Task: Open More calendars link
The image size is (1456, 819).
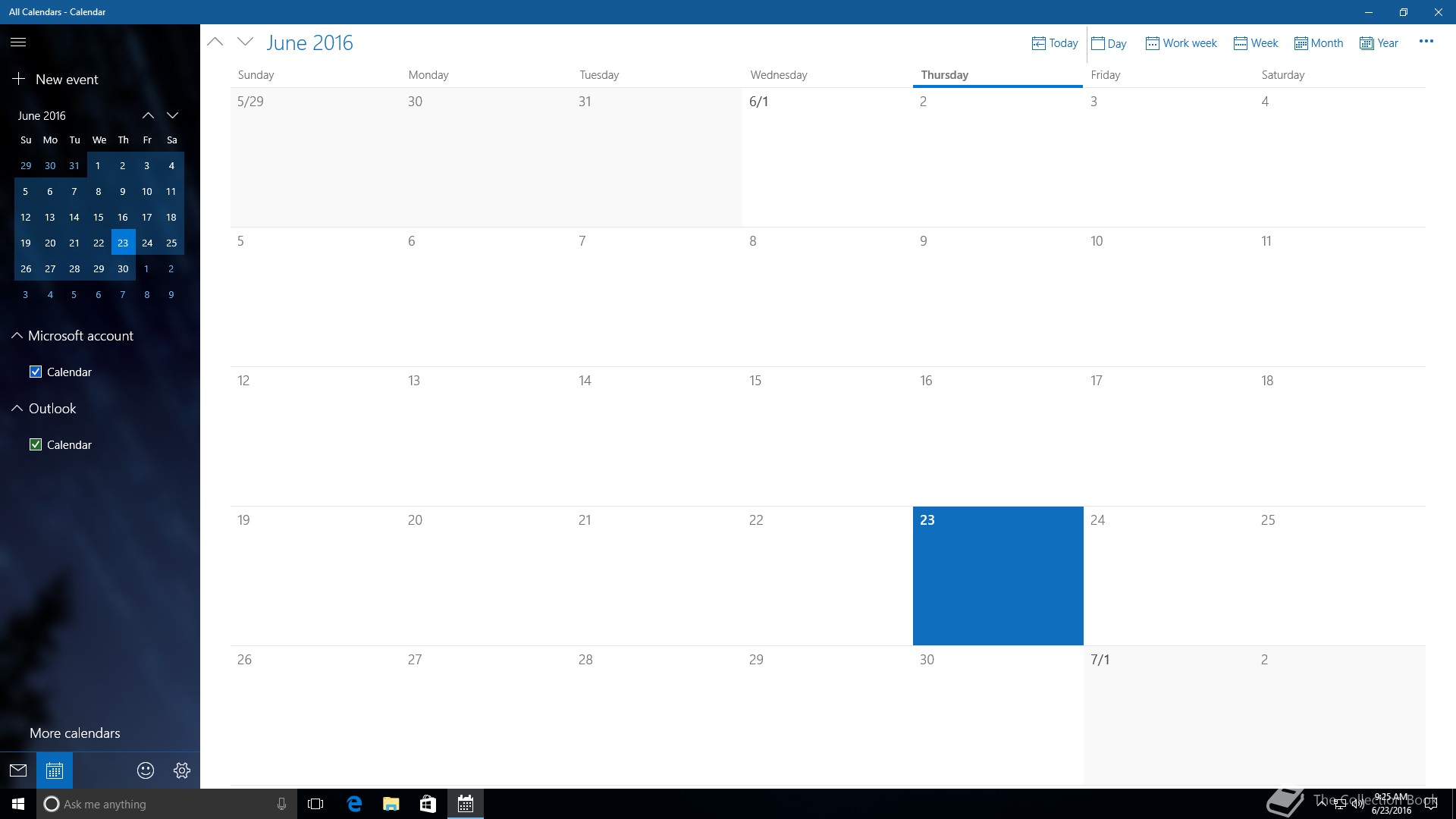Action: [74, 733]
